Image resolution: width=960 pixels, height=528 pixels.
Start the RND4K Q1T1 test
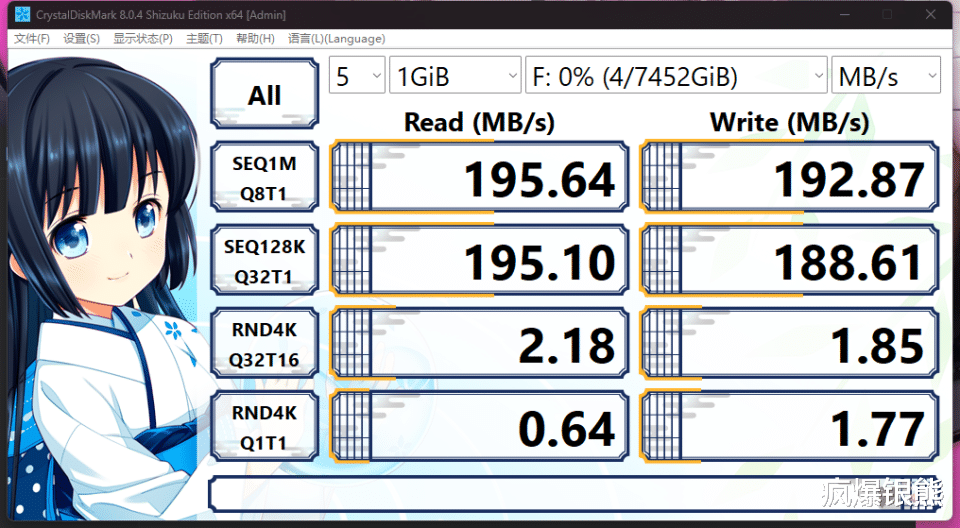pos(264,427)
